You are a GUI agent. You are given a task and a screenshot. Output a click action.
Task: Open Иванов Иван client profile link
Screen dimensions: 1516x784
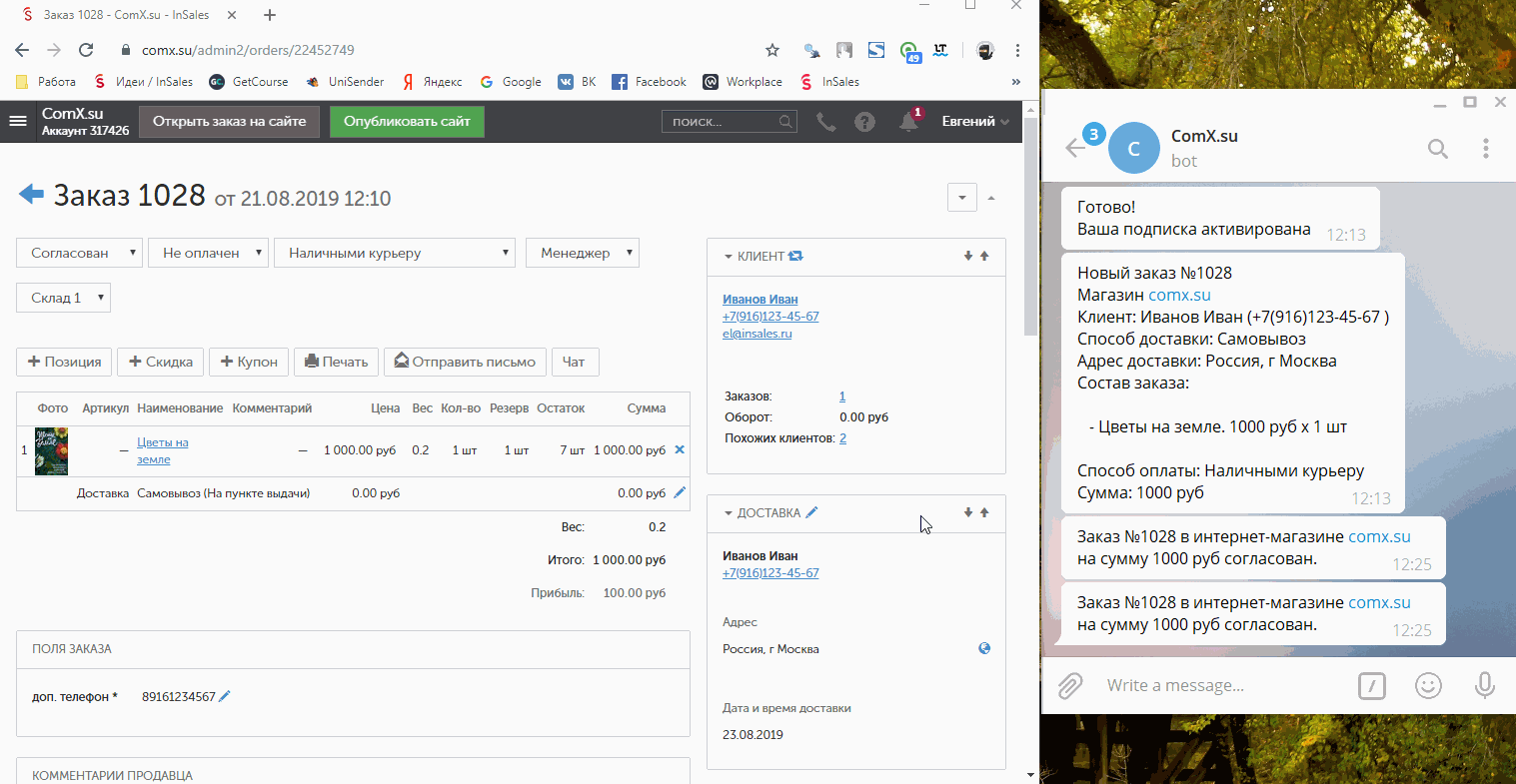coord(760,299)
